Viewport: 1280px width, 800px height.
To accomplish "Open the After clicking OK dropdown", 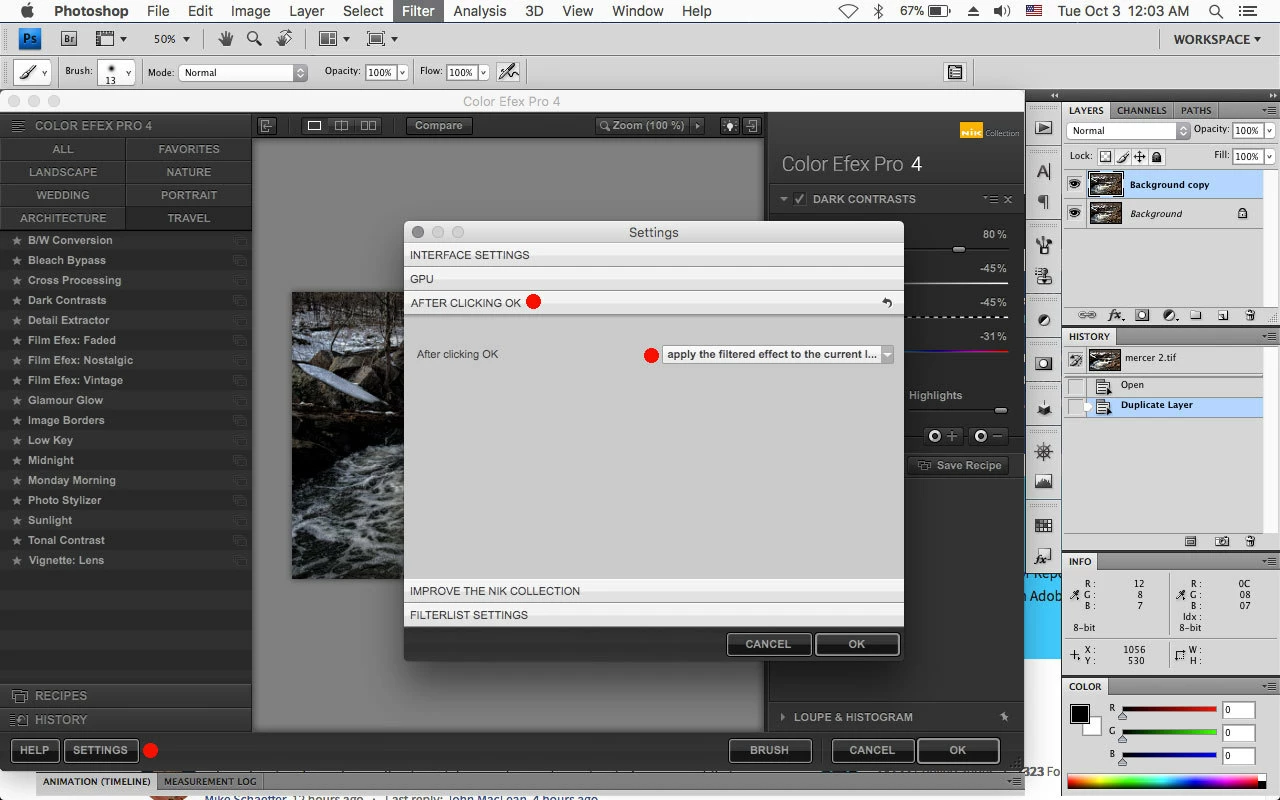I will point(778,355).
